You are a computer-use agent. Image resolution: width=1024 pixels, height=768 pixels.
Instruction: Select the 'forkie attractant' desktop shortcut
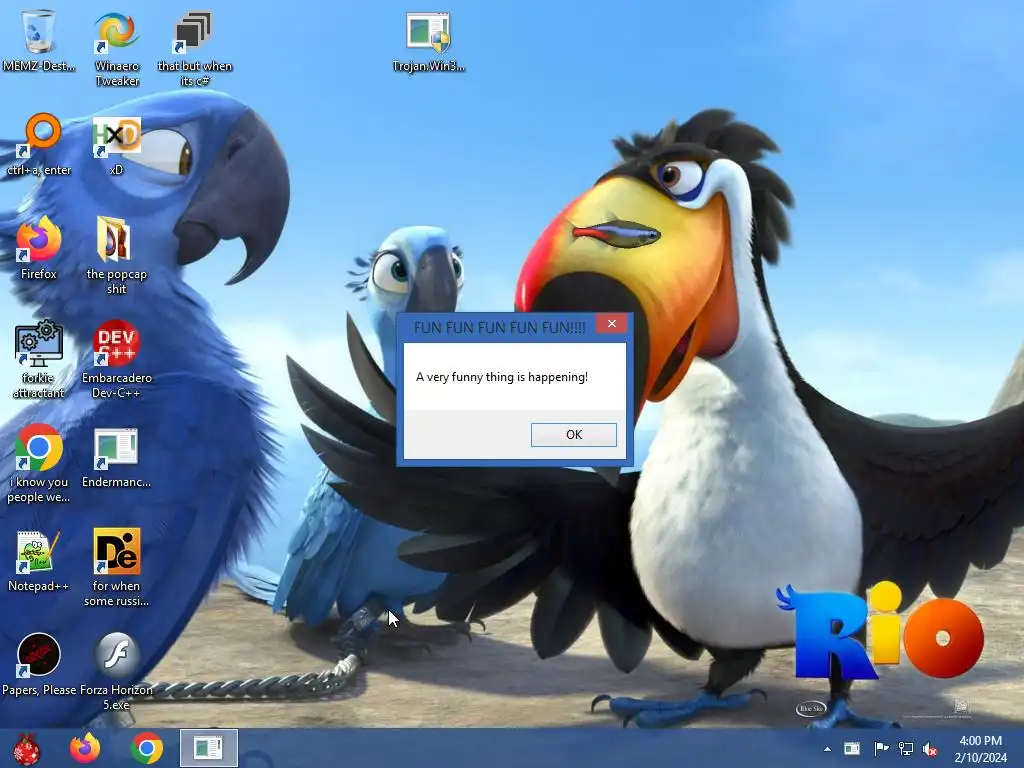click(x=39, y=359)
